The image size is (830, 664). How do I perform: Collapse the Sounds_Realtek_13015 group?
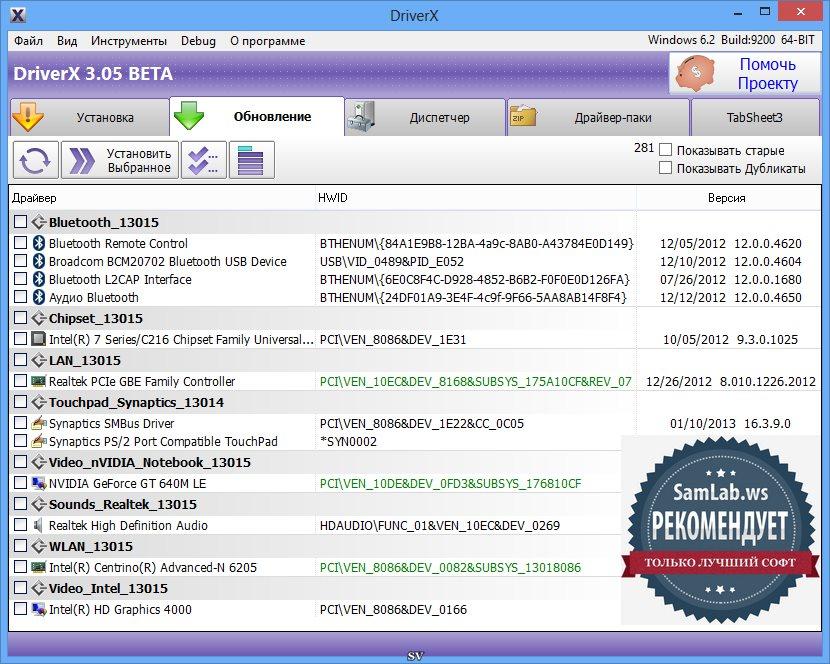(x=39, y=505)
